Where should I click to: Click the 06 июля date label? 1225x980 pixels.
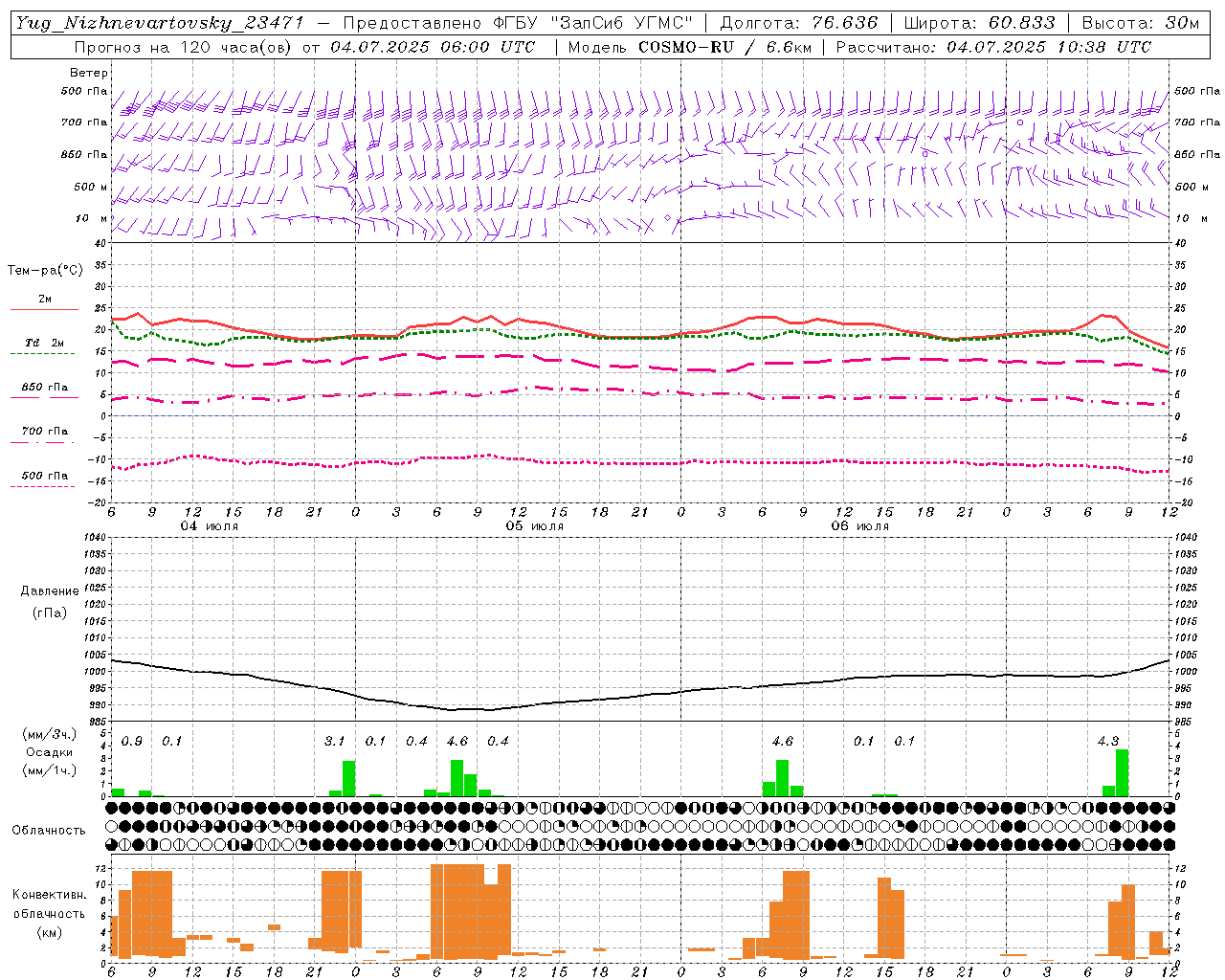pyautogui.click(x=860, y=526)
